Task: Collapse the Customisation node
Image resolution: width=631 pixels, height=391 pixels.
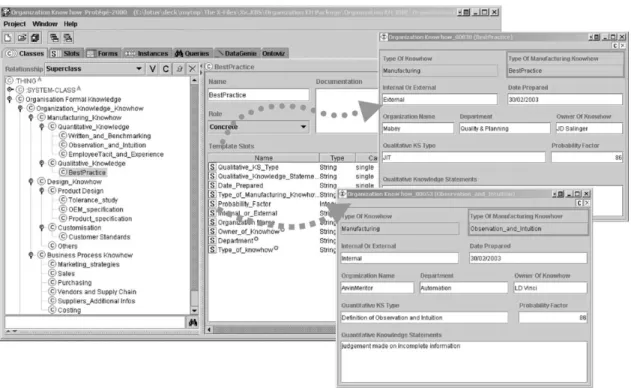Action: tap(41, 228)
